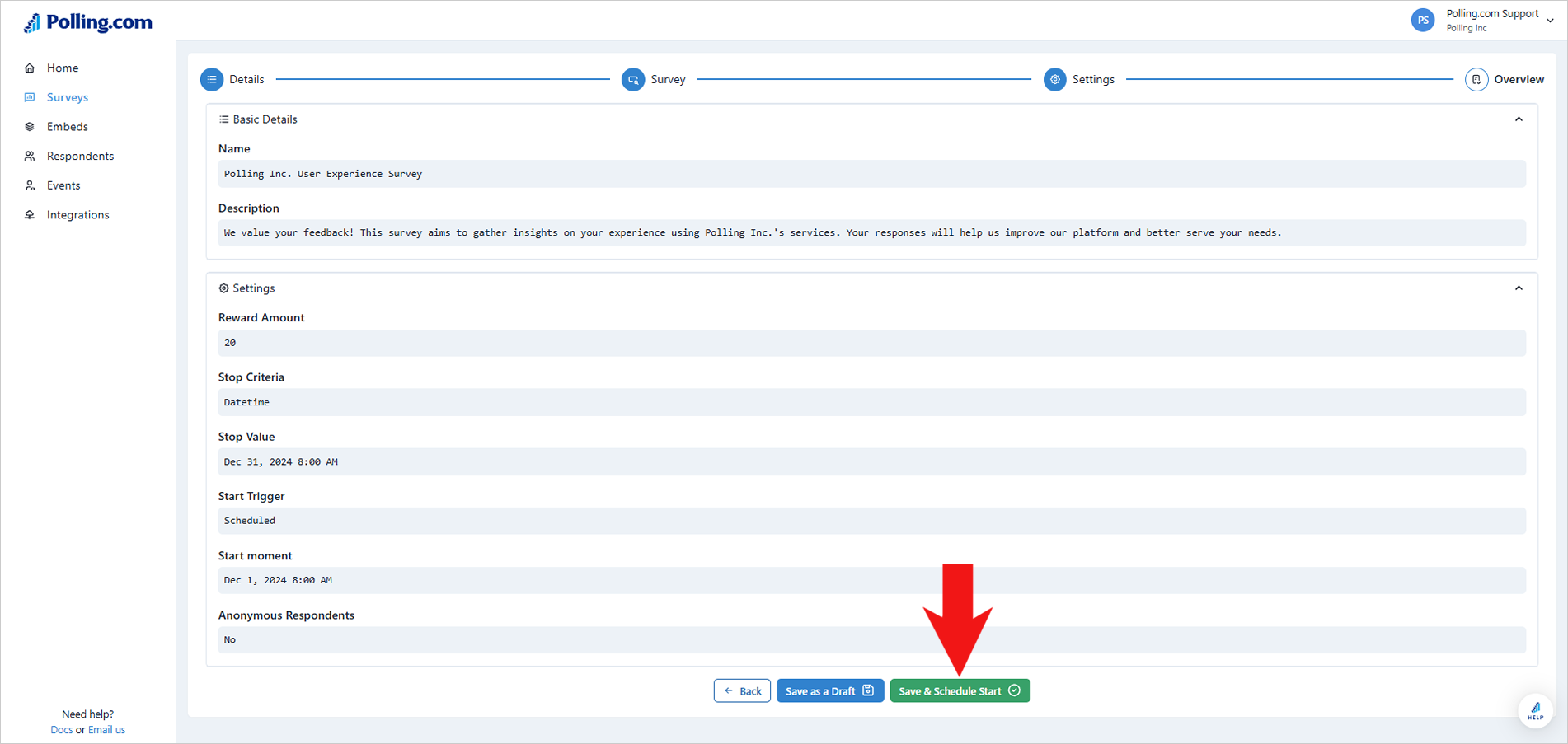
Task: Go to Home in the sidebar
Action: [x=63, y=68]
